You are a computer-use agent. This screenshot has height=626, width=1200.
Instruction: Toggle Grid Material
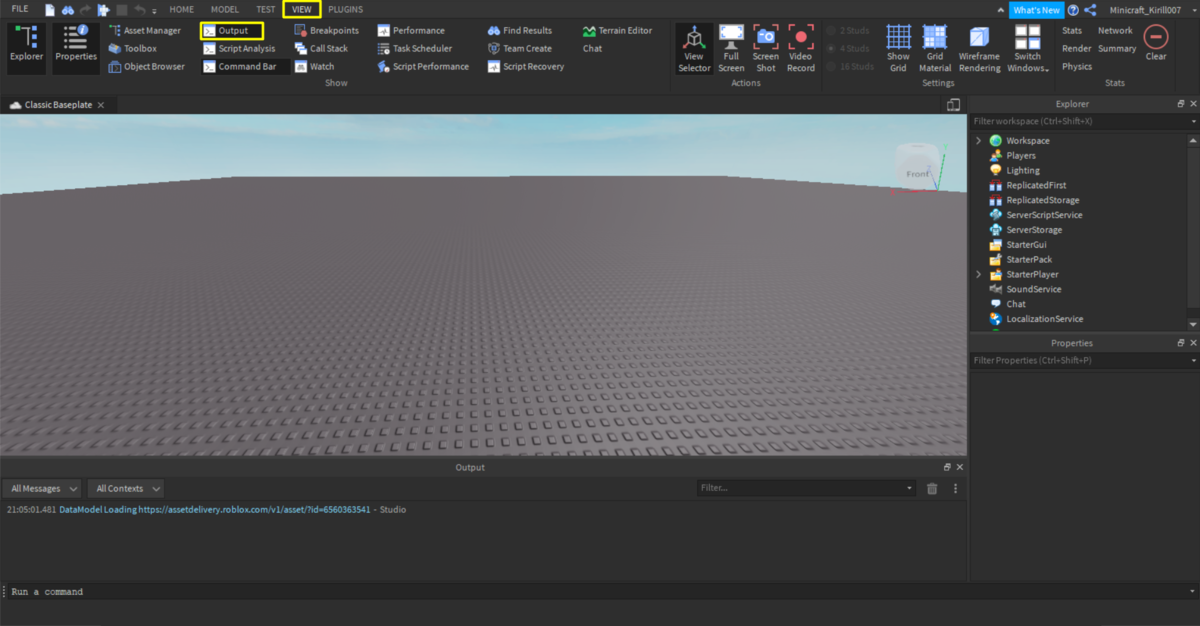pos(935,48)
